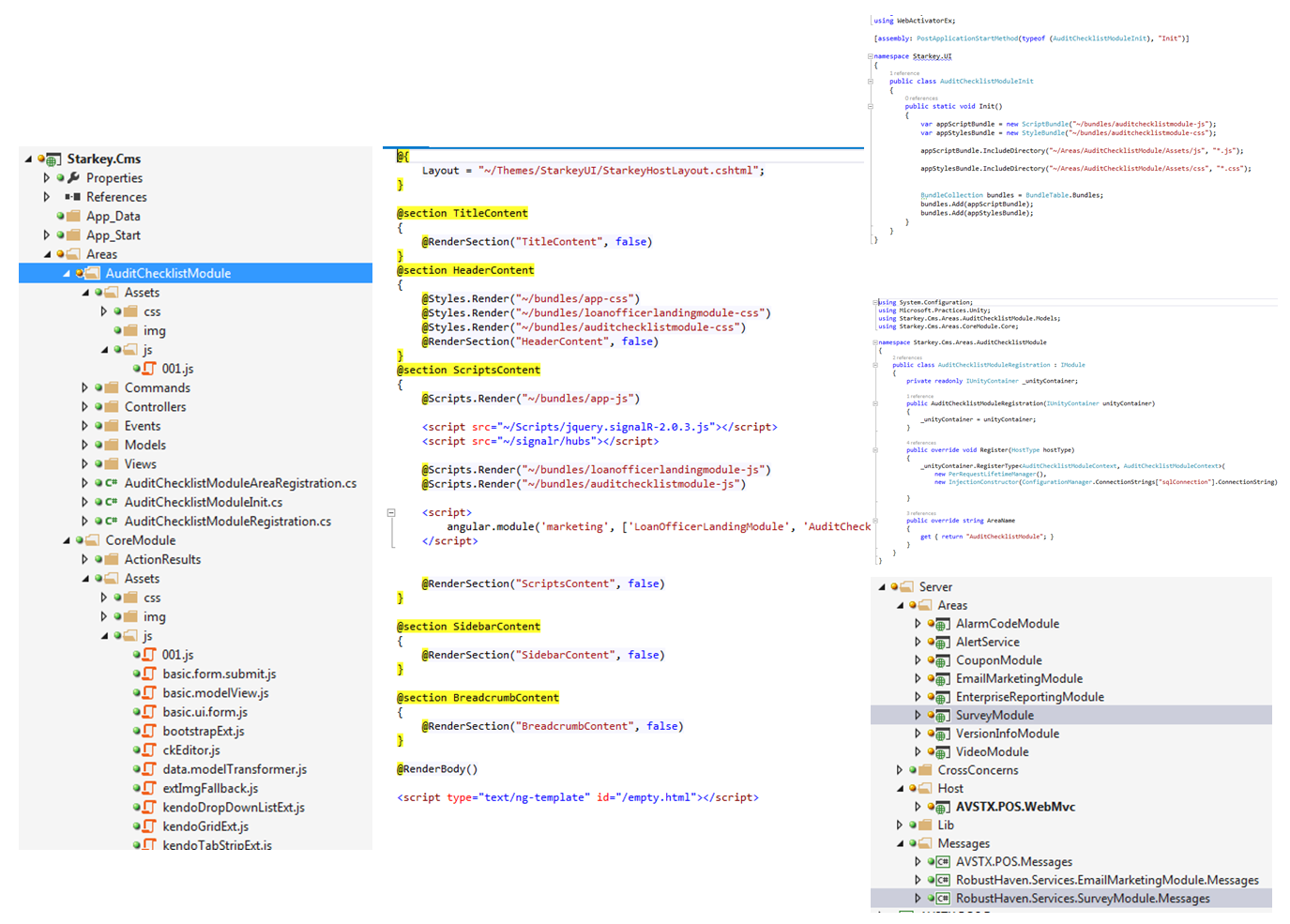
Task: Select RobustHaven.Services.SurveyModule.Messages project
Action: tap(1083, 899)
